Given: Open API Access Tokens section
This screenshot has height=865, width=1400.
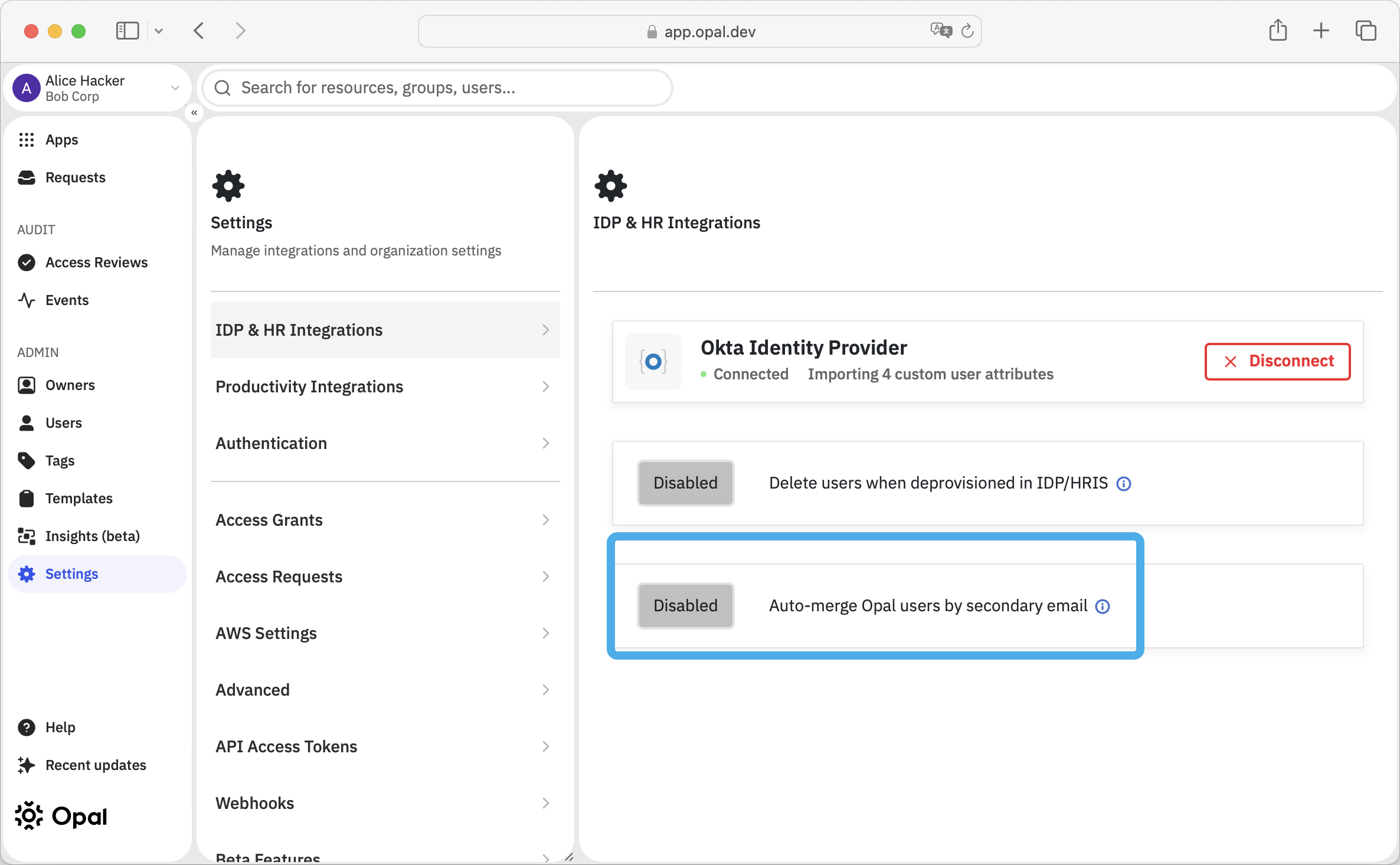Looking at the screenshot, I should [385, 746].
